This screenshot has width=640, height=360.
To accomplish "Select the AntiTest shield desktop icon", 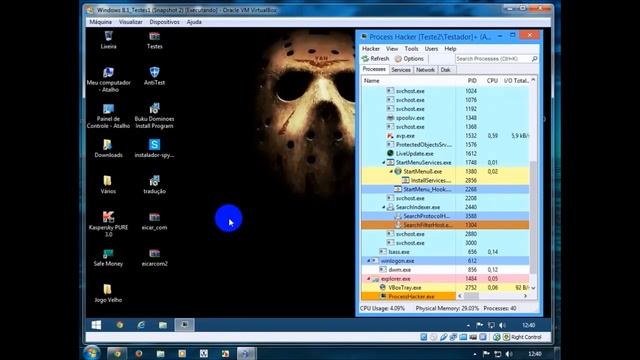I will click(154, 76).
